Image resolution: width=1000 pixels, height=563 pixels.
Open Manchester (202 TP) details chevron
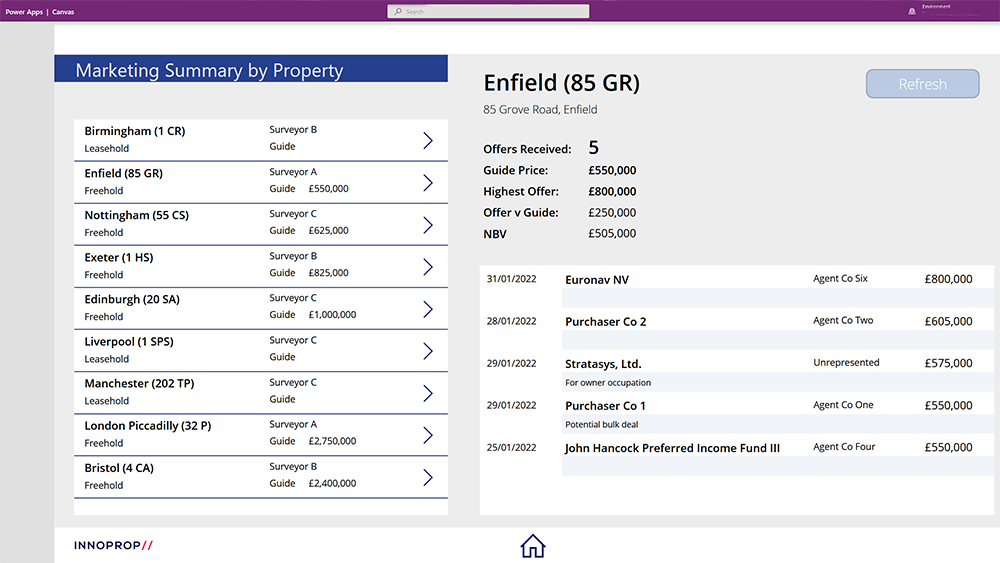[428, 393]
